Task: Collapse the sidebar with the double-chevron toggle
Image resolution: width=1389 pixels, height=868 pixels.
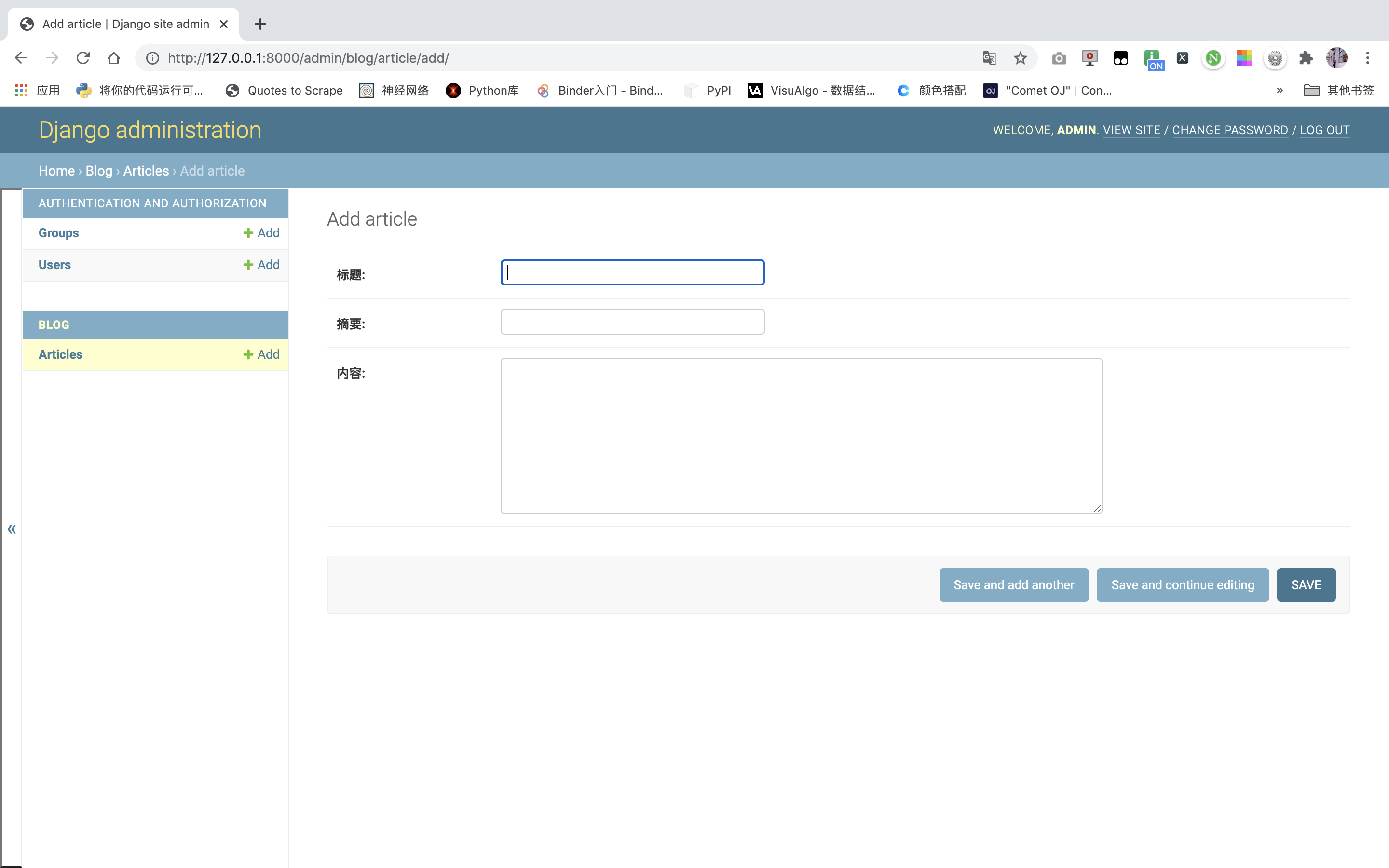Action: 12,529
